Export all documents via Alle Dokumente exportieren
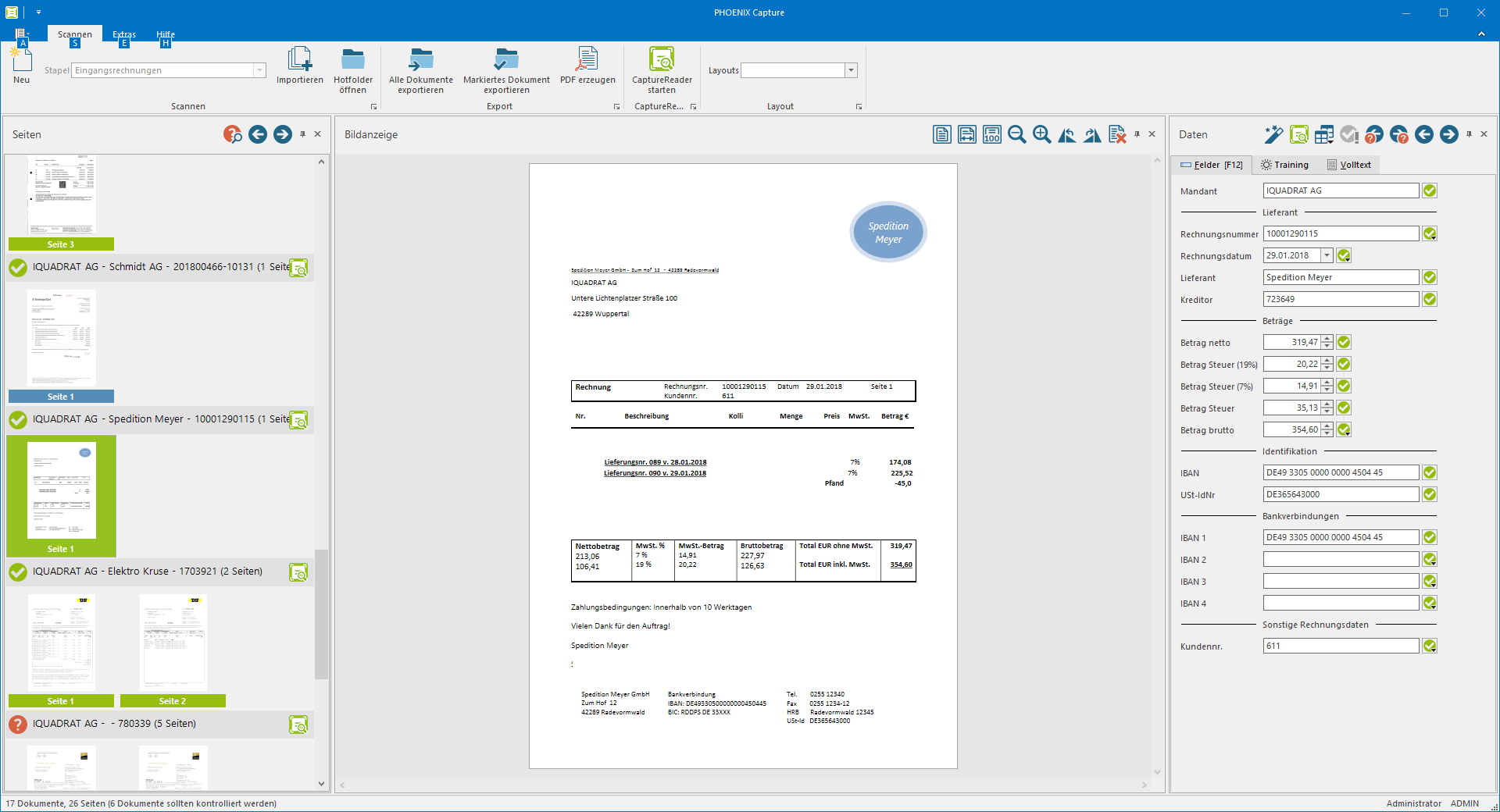Image resolution: width=1500 pixels, height=812 pixels. click(421, 70)
